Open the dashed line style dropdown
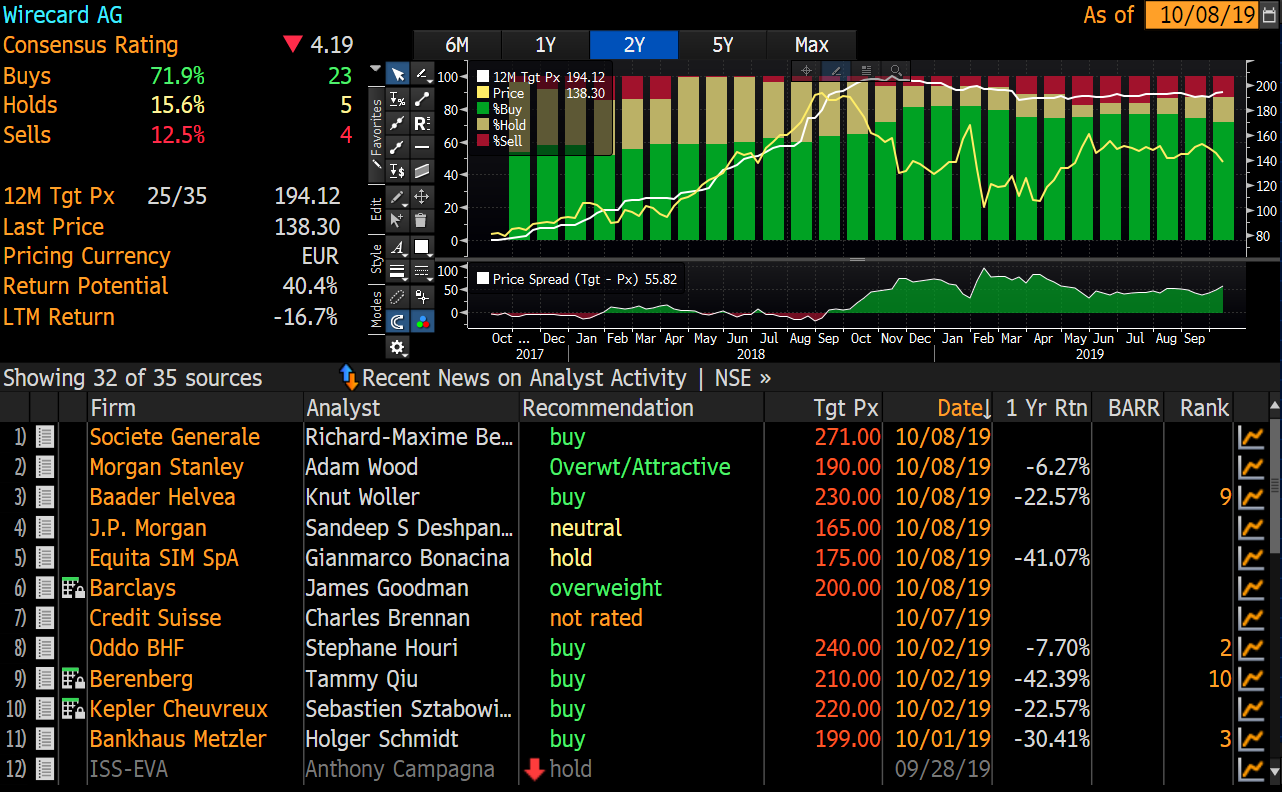This screenshot has height=792, width=1282. point(422,270)
